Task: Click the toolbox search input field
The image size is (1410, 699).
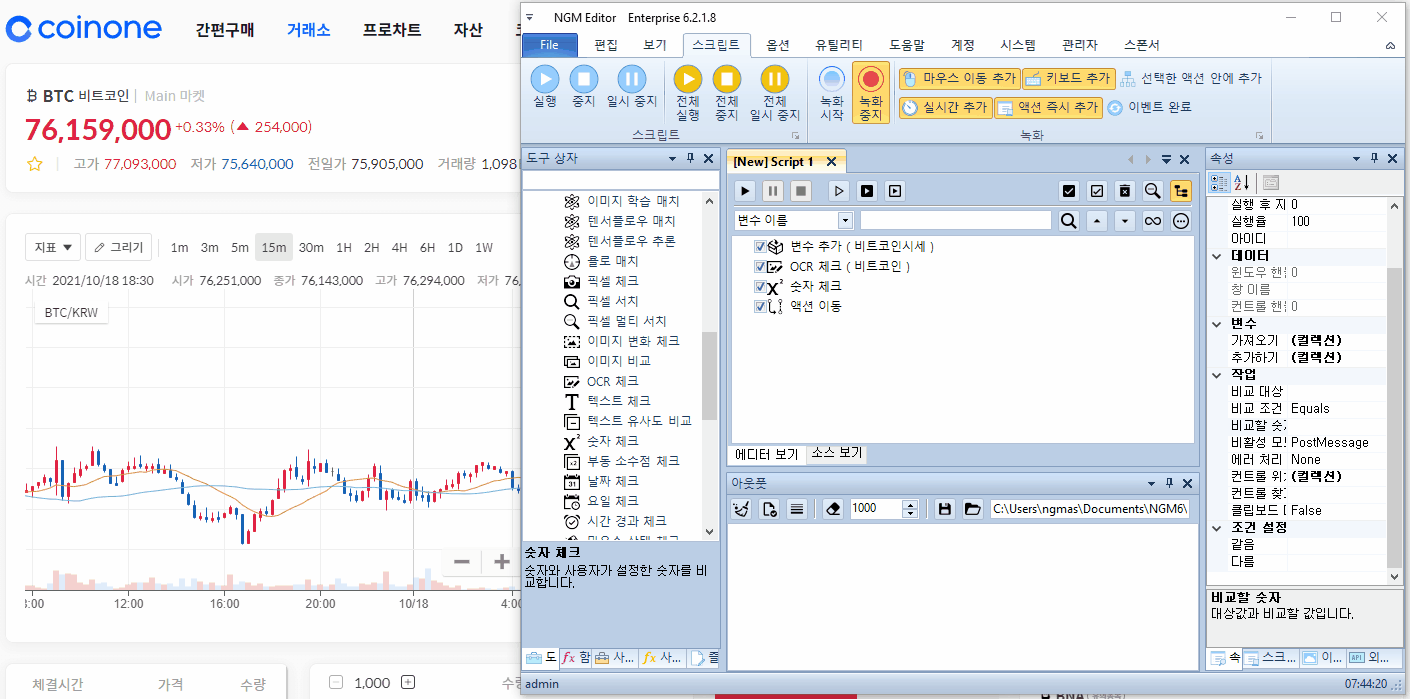Action: pos(621,181)
